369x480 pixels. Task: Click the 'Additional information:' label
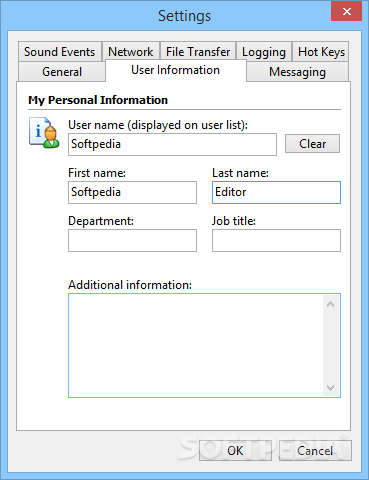coord(130,285)
